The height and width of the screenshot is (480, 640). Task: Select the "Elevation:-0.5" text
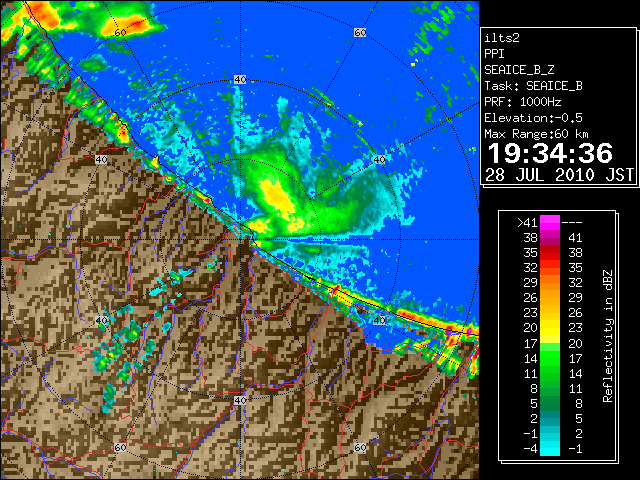[x=533, y=118]
